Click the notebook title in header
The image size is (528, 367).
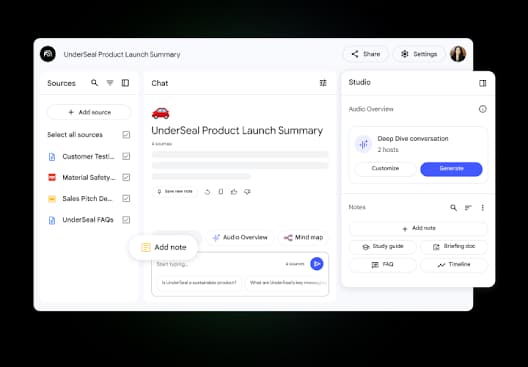122,54
